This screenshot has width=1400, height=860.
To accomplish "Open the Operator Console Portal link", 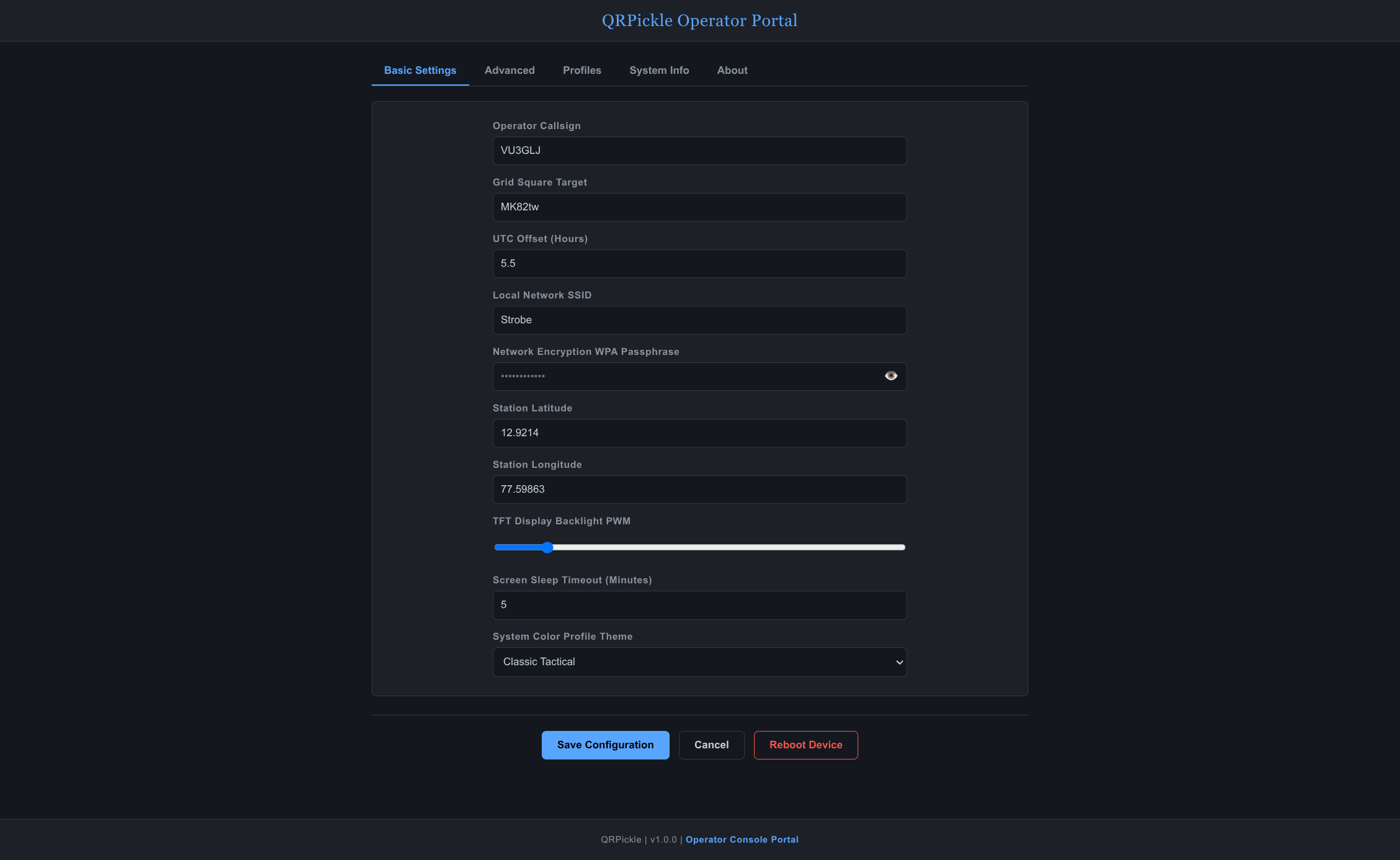I will tap(742, 840).
